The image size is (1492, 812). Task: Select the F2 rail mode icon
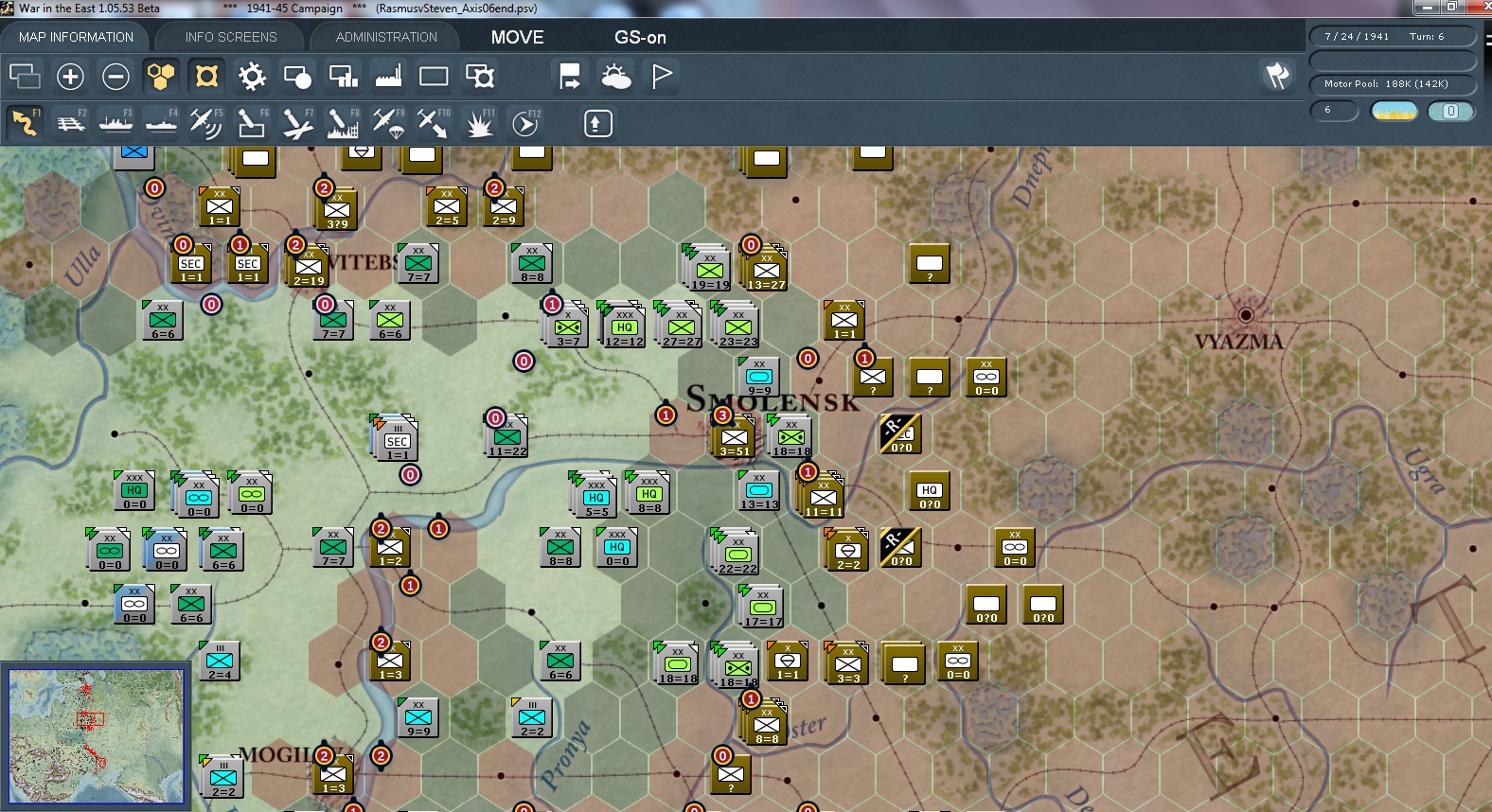(x=70, y=123)
